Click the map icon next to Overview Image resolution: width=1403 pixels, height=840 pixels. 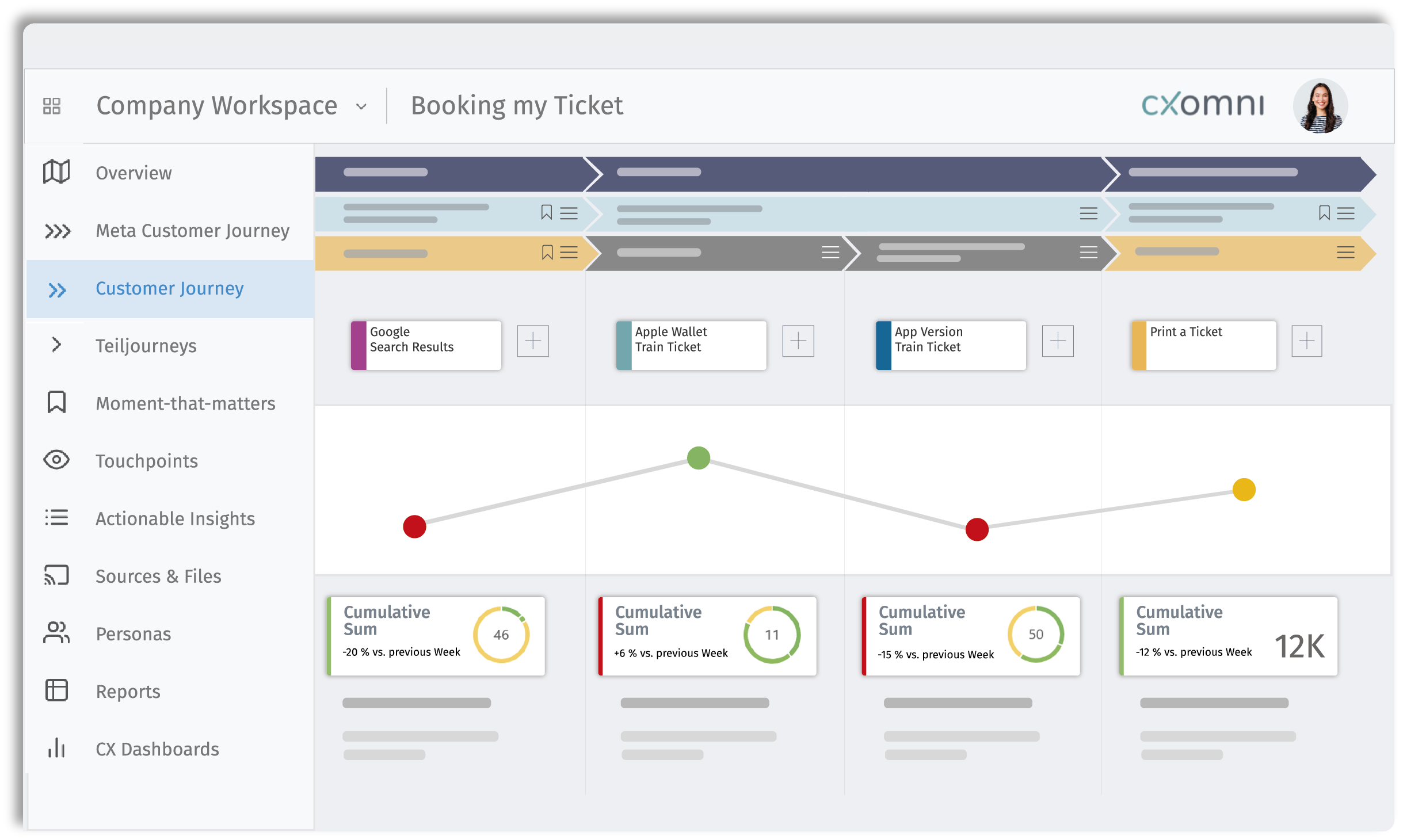point(56,172)
